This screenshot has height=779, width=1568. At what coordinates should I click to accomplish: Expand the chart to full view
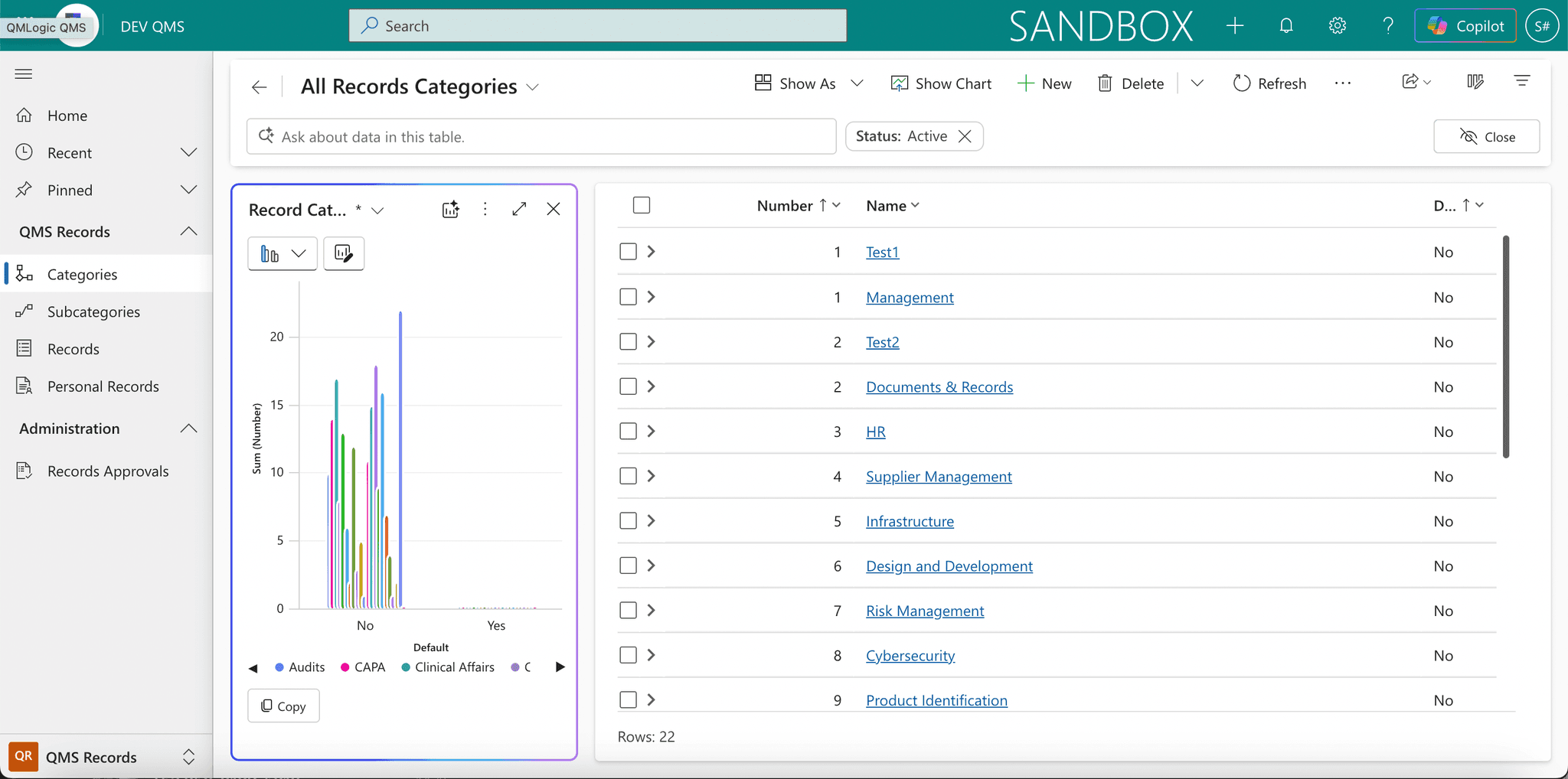(x=519, y=209)
